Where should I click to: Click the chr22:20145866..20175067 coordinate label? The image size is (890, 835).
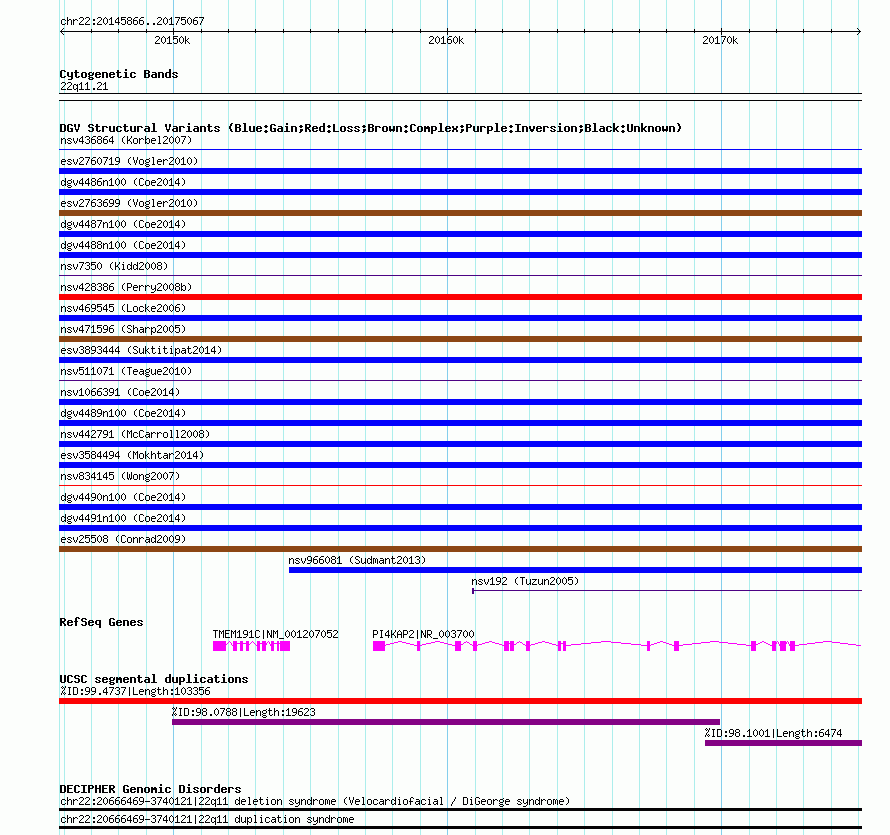tap(132, 22)
